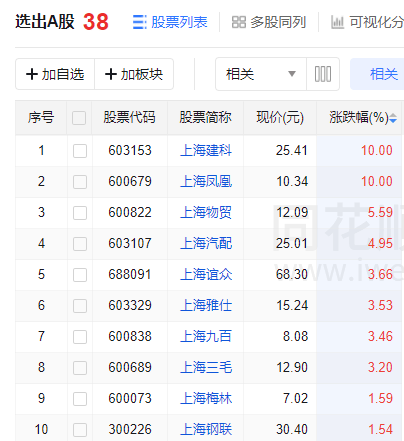Screen dimensions: 404x441
Task: Click the plus icon in 加自选
Action: tap(32, 74)
